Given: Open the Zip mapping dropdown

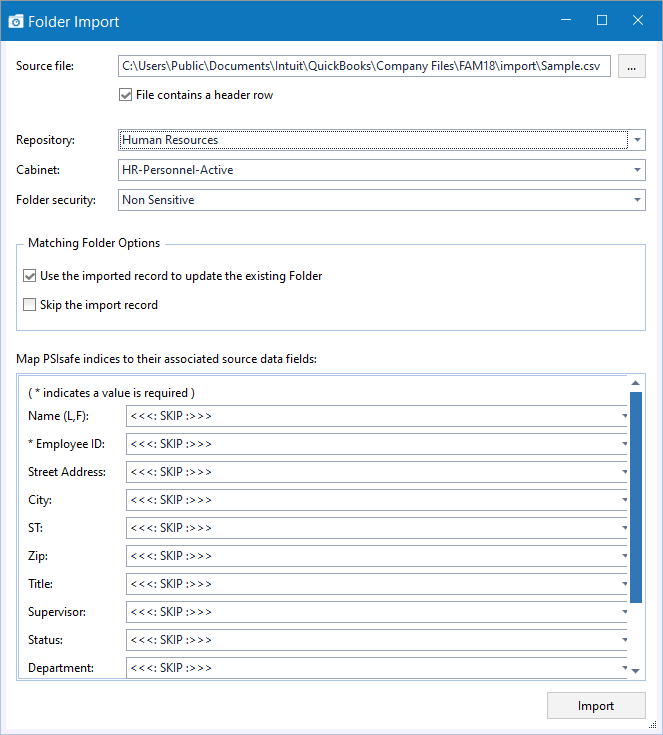Looking at the screenshot, I should (x=377, y=556).
